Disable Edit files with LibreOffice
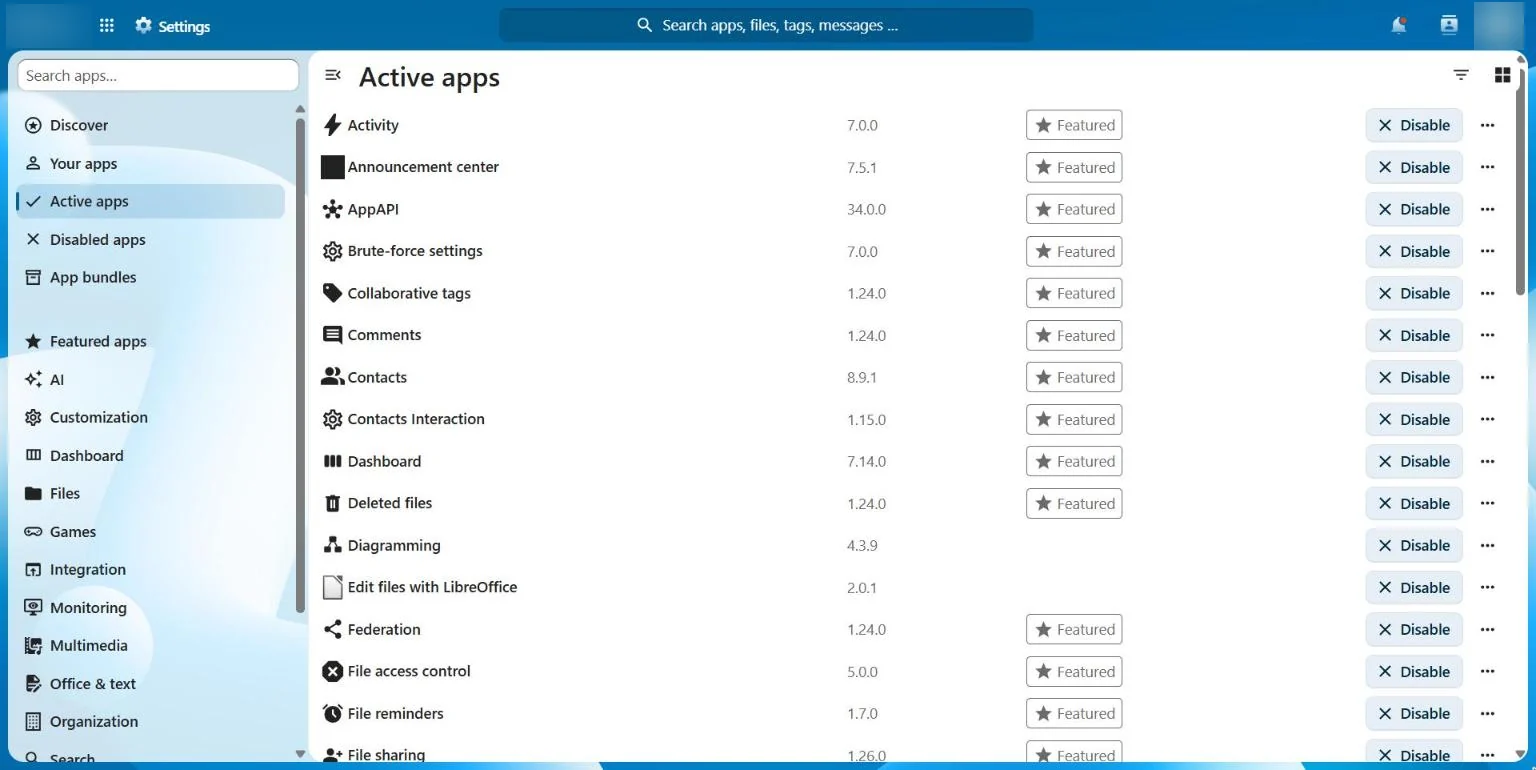The image size is (1536, 770). [x=1414, y=587]
